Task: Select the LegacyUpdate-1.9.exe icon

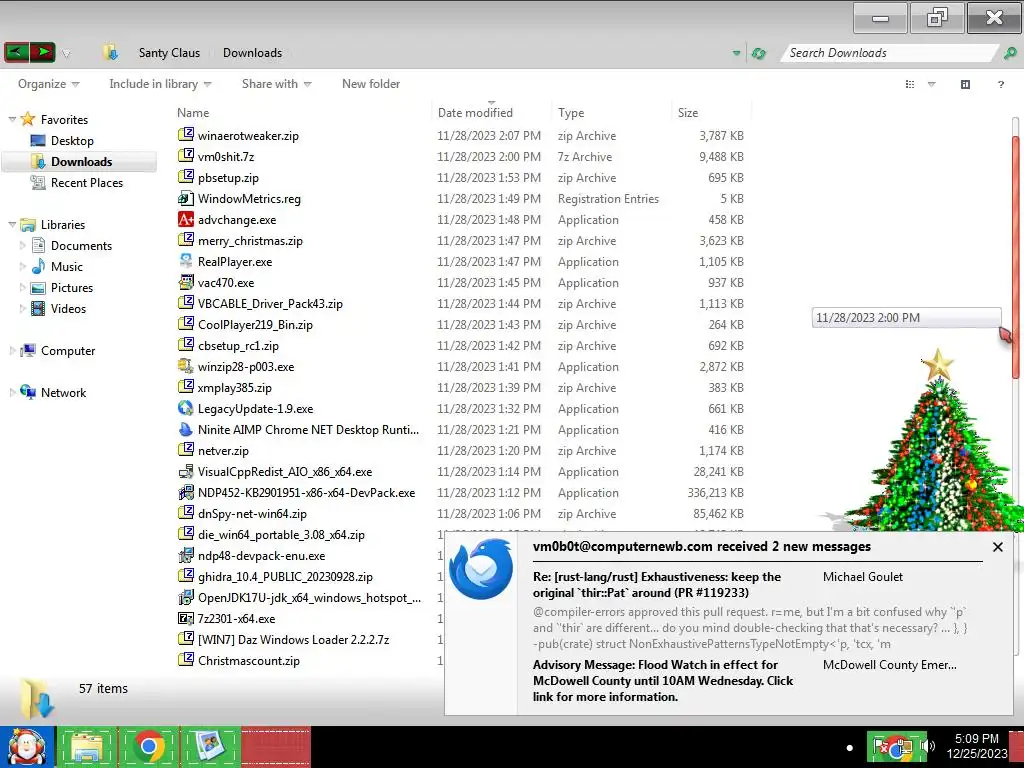Action: pos(186,408)
